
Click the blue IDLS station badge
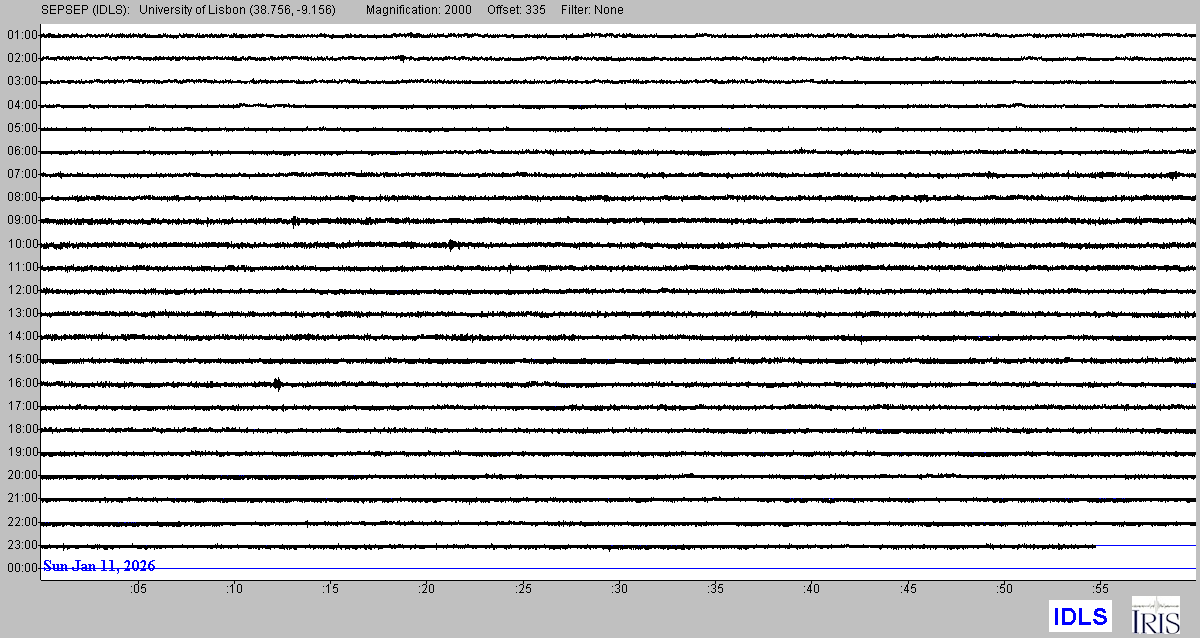coord(1080,616)
